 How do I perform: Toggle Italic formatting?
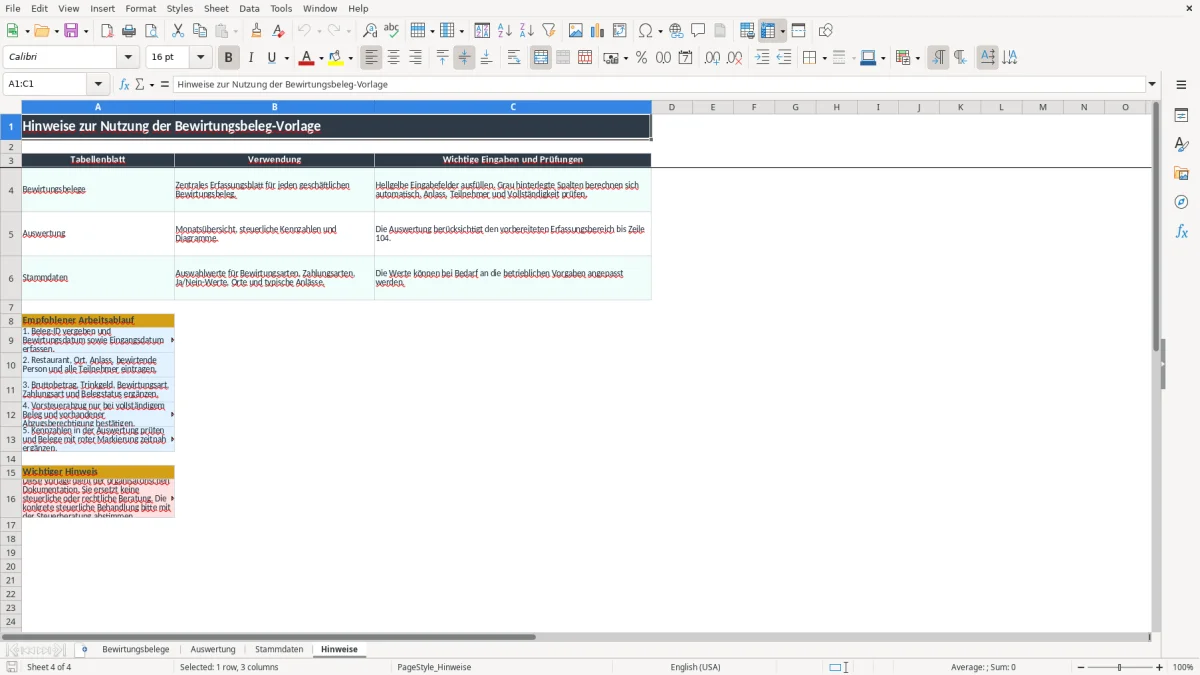pos(251,58)
